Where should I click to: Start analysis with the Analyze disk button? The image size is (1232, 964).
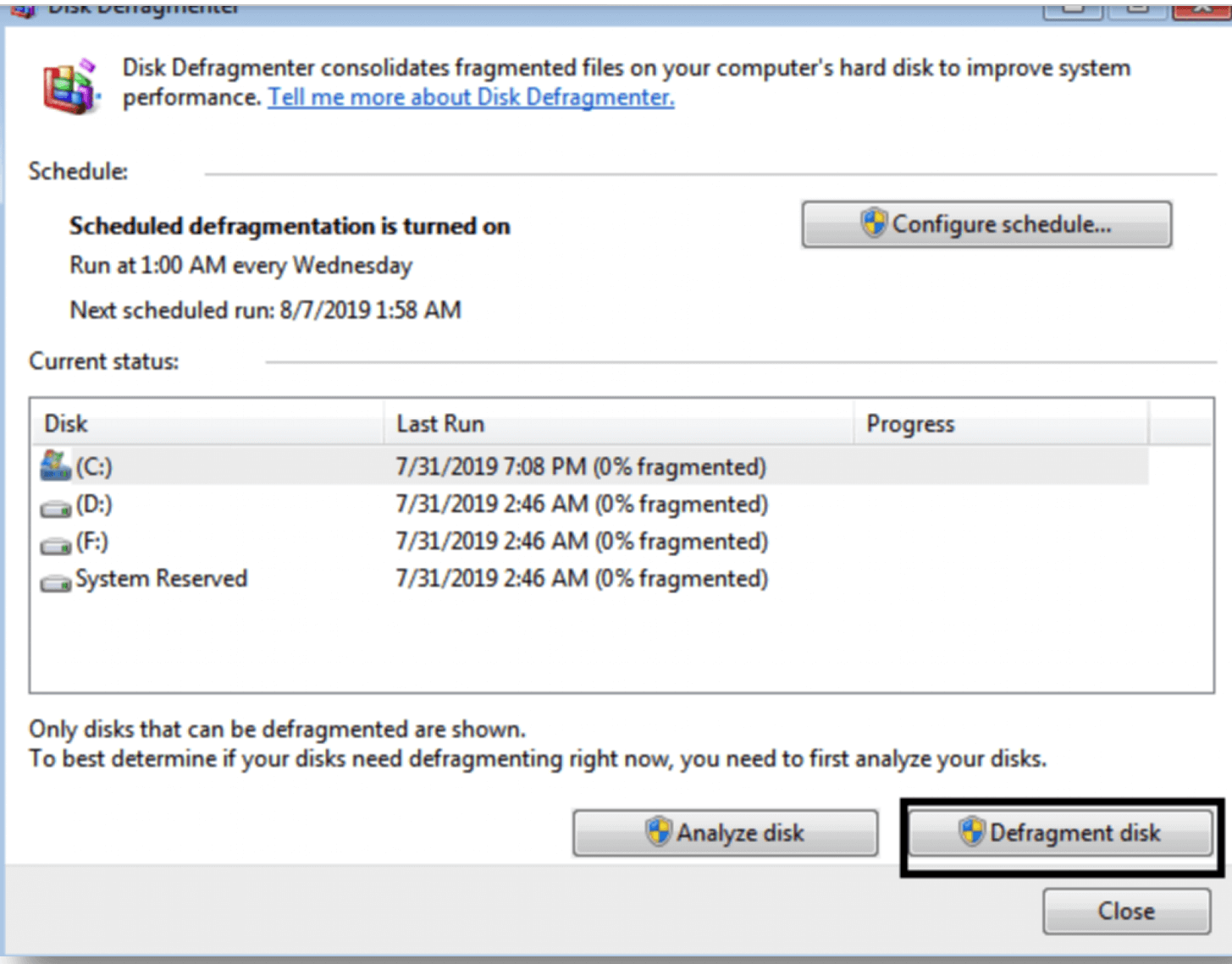pos(726,832)
